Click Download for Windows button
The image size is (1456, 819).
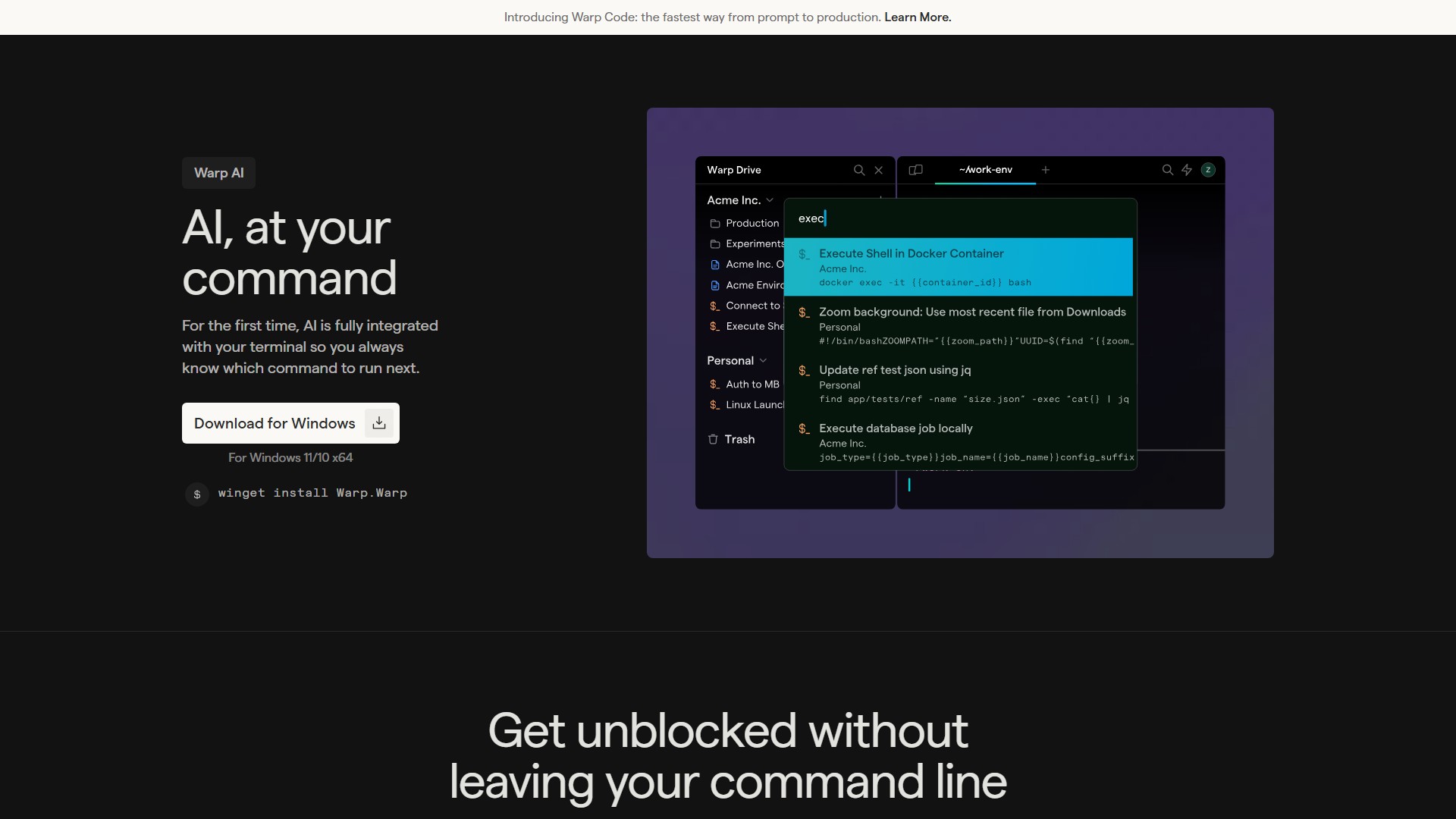[290, 423]
